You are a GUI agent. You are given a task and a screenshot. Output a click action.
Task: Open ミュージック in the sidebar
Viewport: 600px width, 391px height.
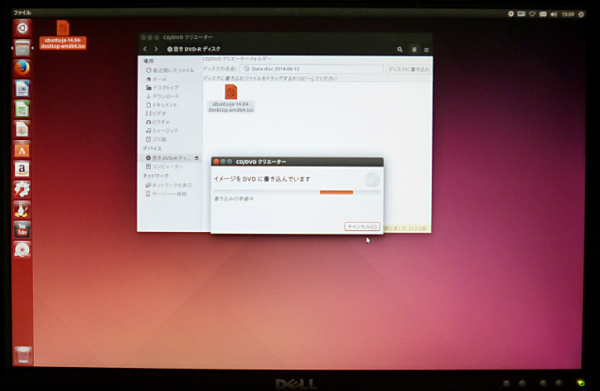click(x=162, y=130)
